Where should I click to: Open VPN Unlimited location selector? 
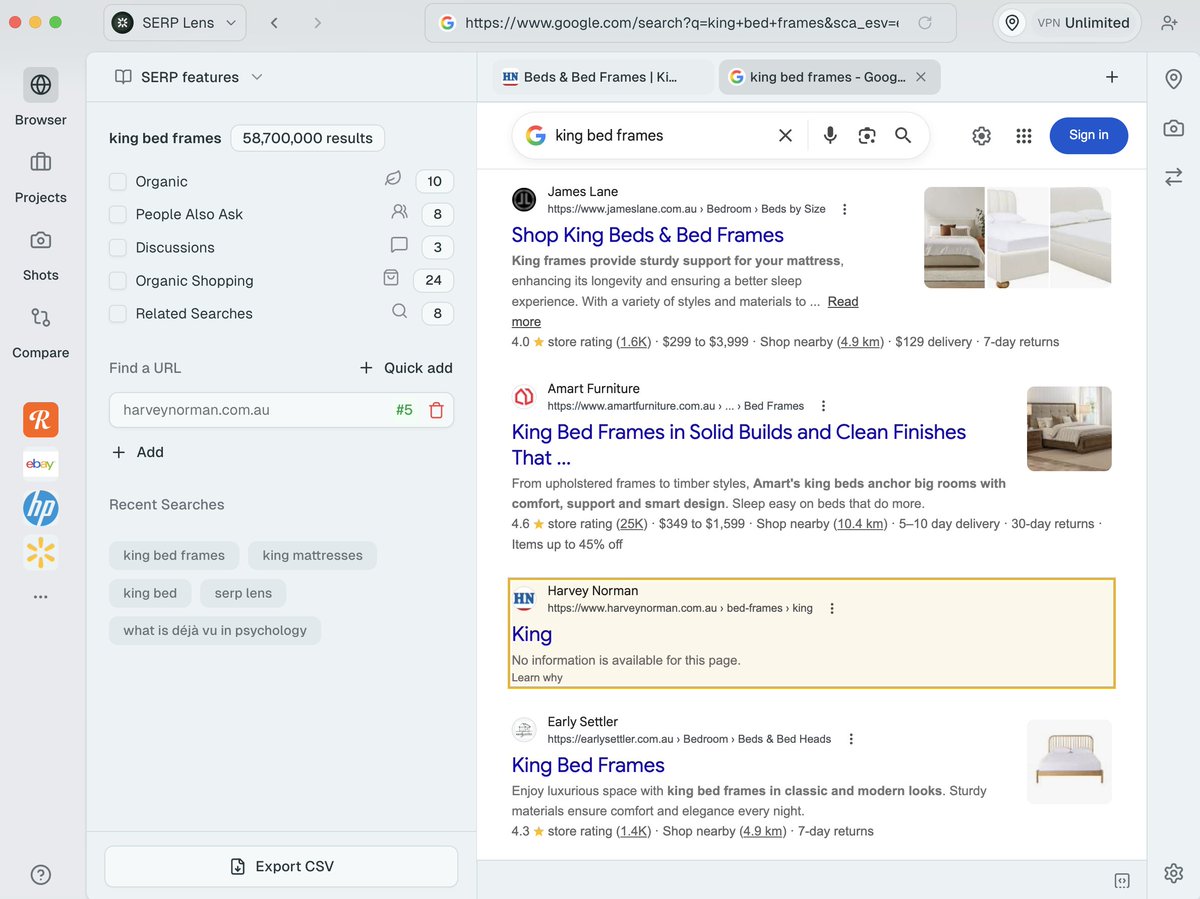click(x=1067, y=22)
